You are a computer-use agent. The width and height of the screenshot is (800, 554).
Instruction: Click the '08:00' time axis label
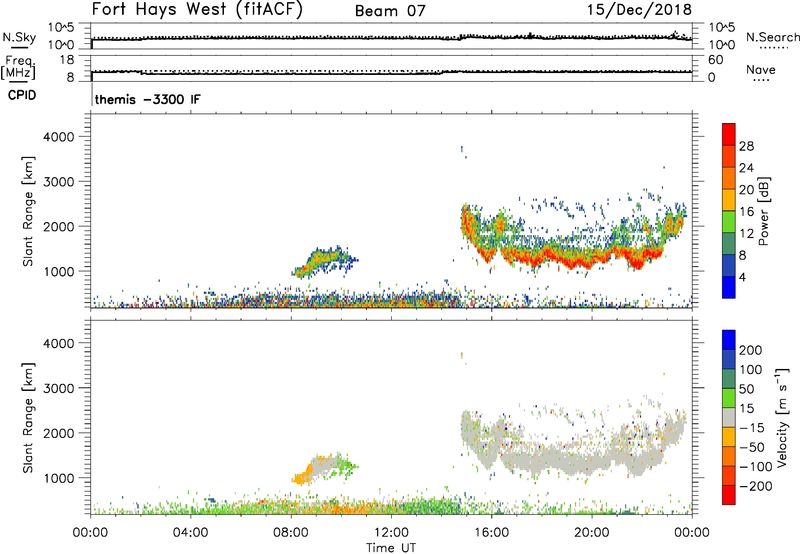pos(291,532)
